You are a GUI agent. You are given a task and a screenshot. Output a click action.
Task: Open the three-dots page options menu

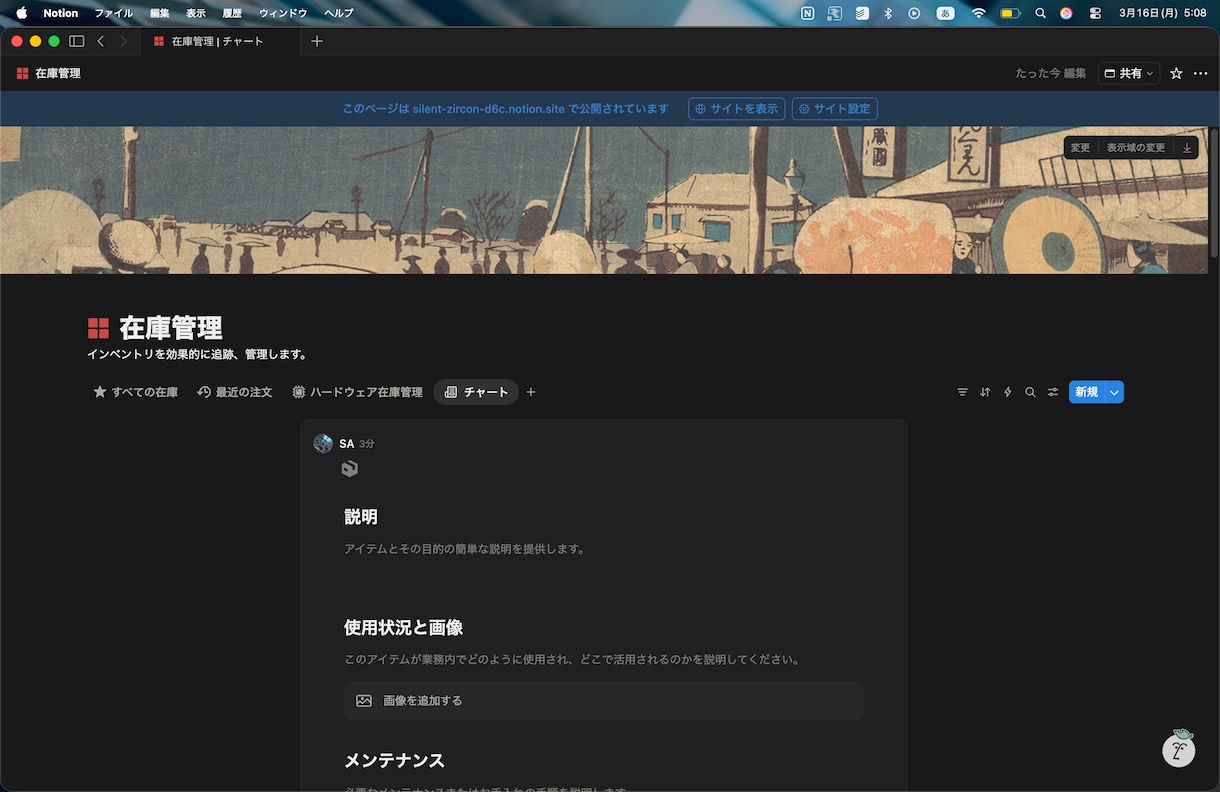click(1201, 73)
